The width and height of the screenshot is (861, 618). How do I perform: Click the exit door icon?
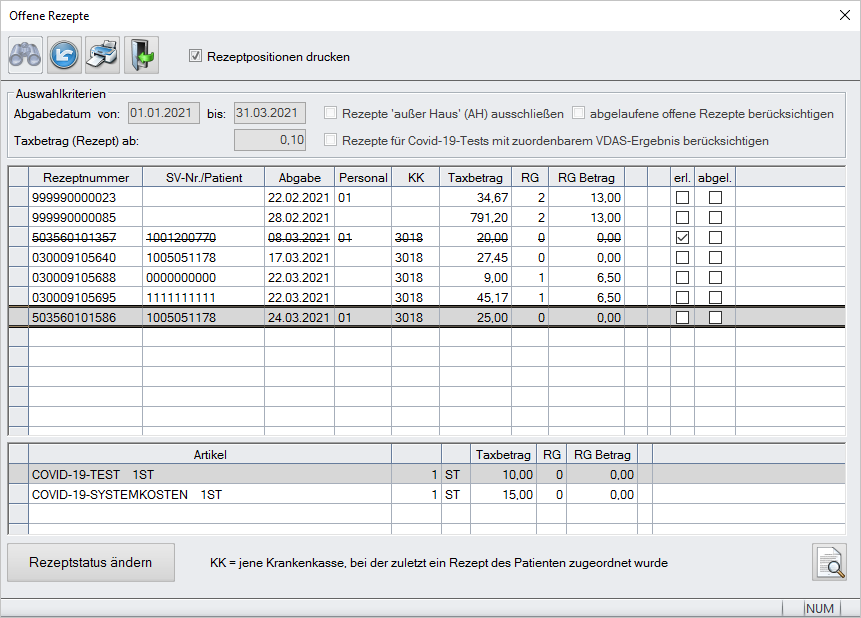(x=141, y=55)
